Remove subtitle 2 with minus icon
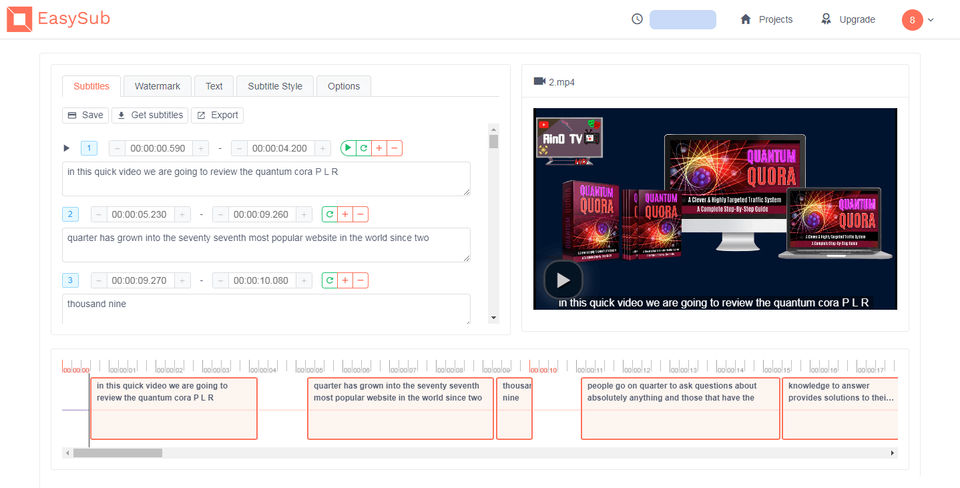This screenshot has width=960, height=488. point(361,214)
